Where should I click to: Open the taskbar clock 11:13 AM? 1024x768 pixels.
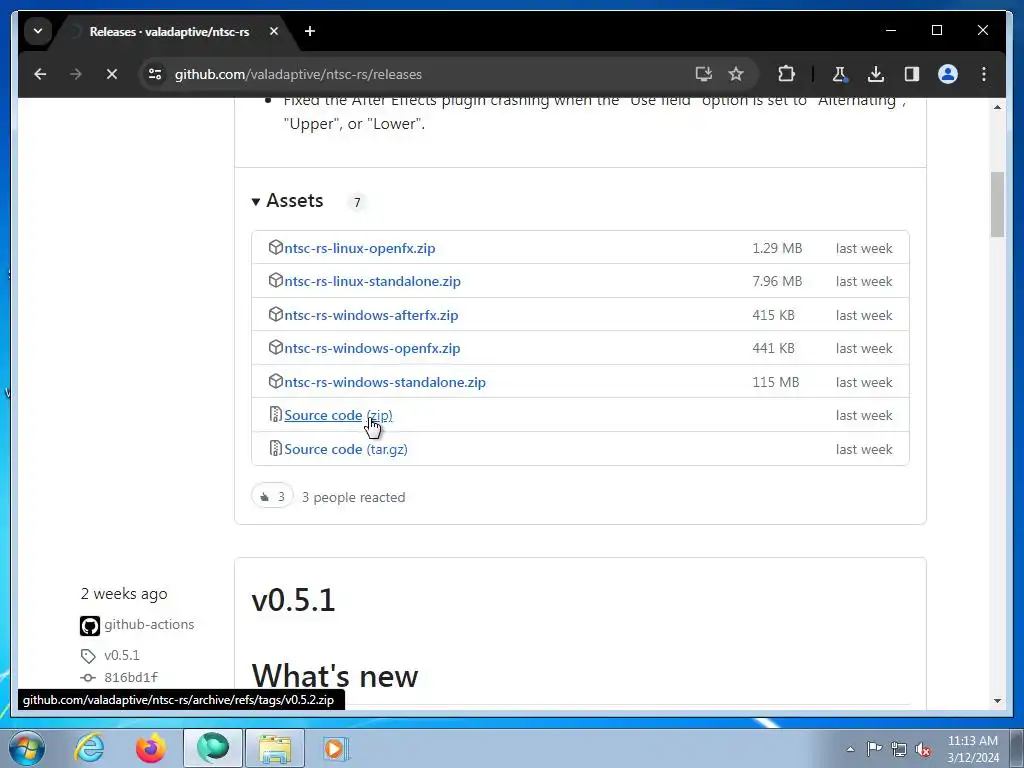point(972,749)
